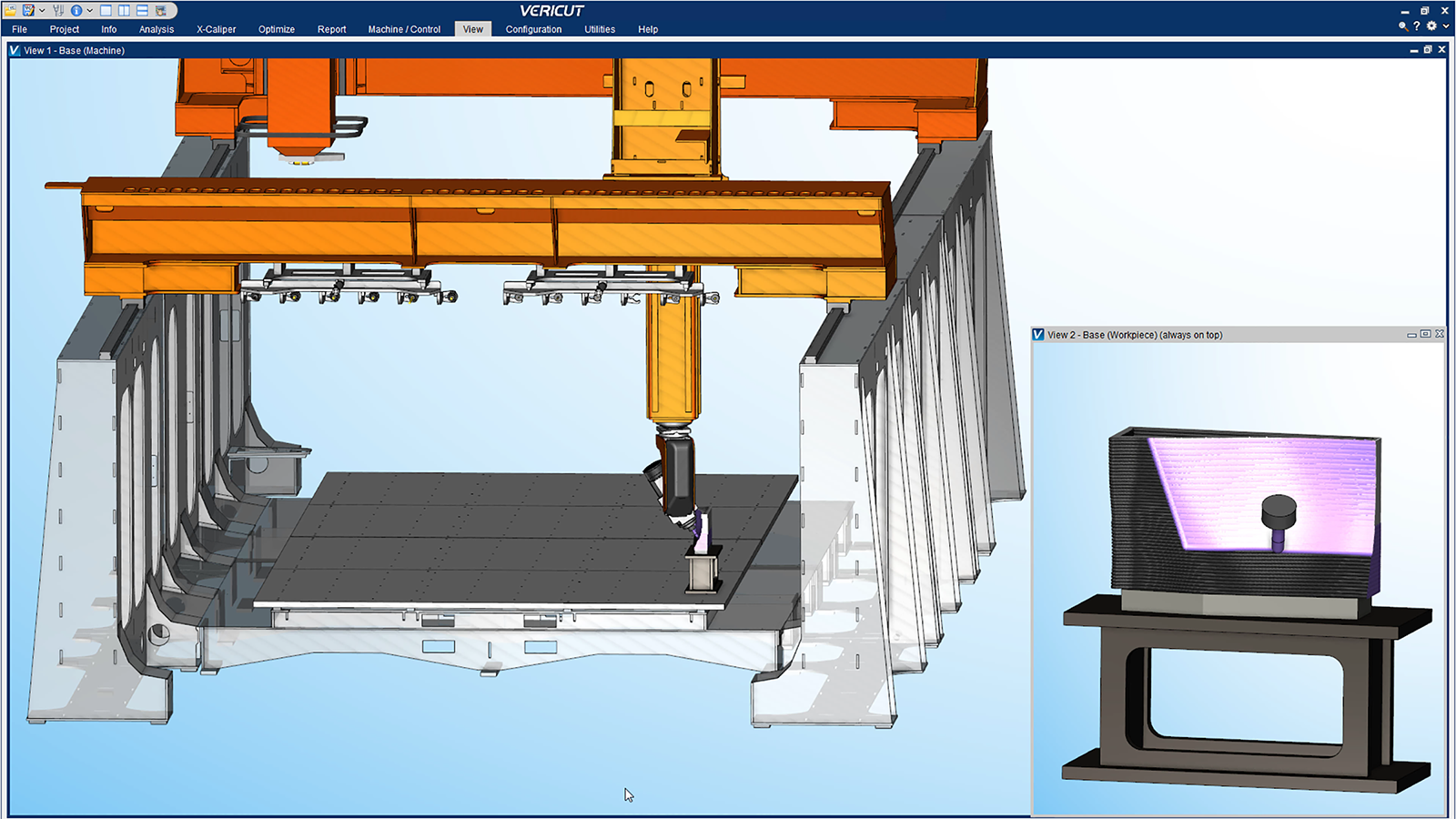The width and height of the screenshot is (1456, 819).
Task: Expand the chevron beside the gear icon
Action: click(1446, 26)
